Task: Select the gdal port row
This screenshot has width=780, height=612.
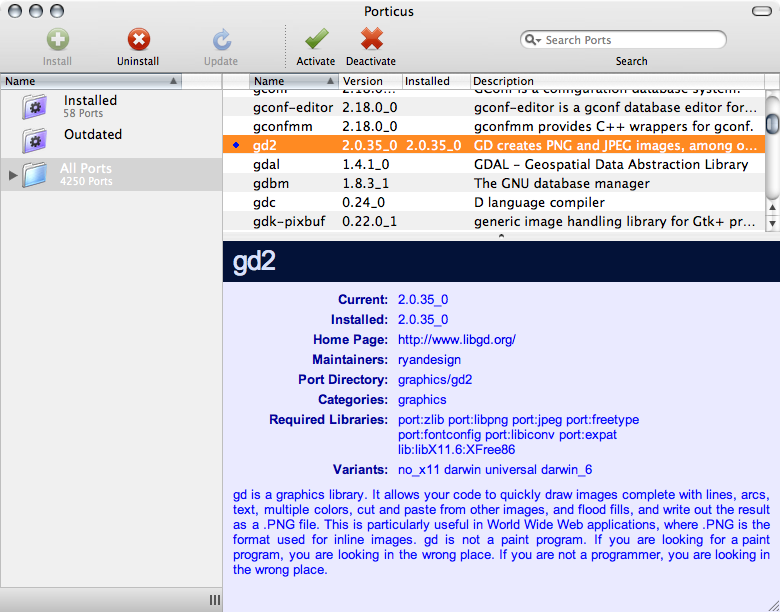Action: 493,164
